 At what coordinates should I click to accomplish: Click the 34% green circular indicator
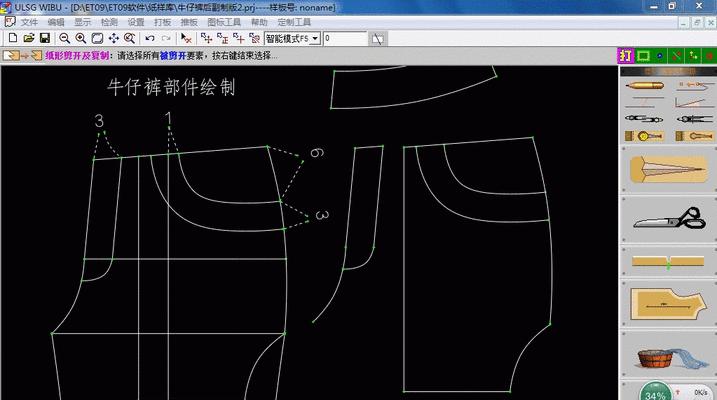[x=655, y=393]
